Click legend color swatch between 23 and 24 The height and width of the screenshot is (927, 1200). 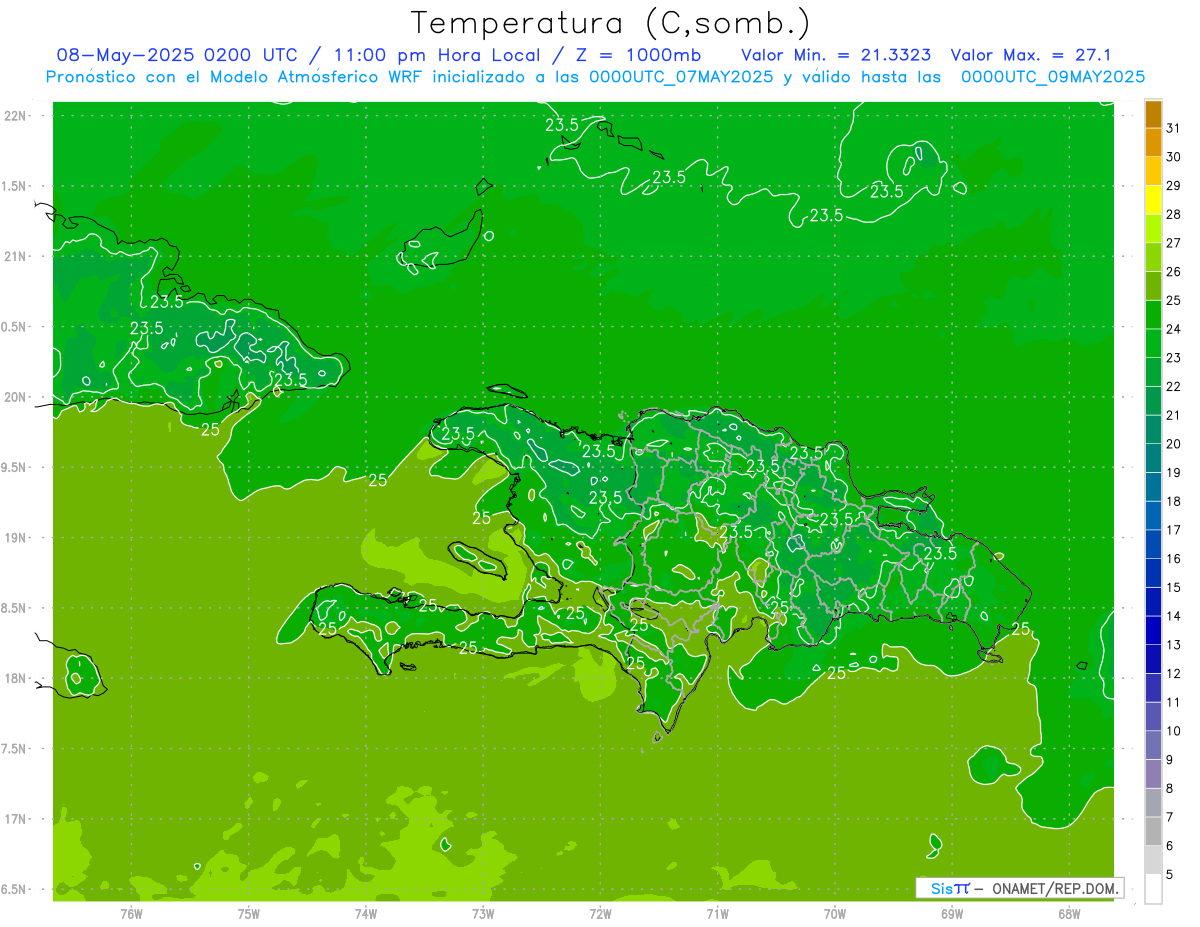click(x=1153, y=343)
